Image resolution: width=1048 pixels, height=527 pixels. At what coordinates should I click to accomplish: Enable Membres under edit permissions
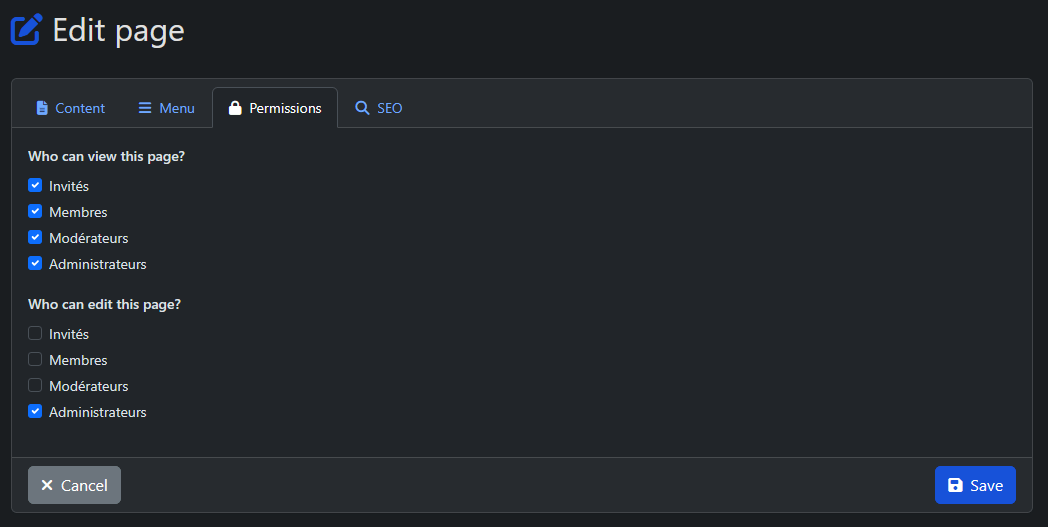pos(35,359)
